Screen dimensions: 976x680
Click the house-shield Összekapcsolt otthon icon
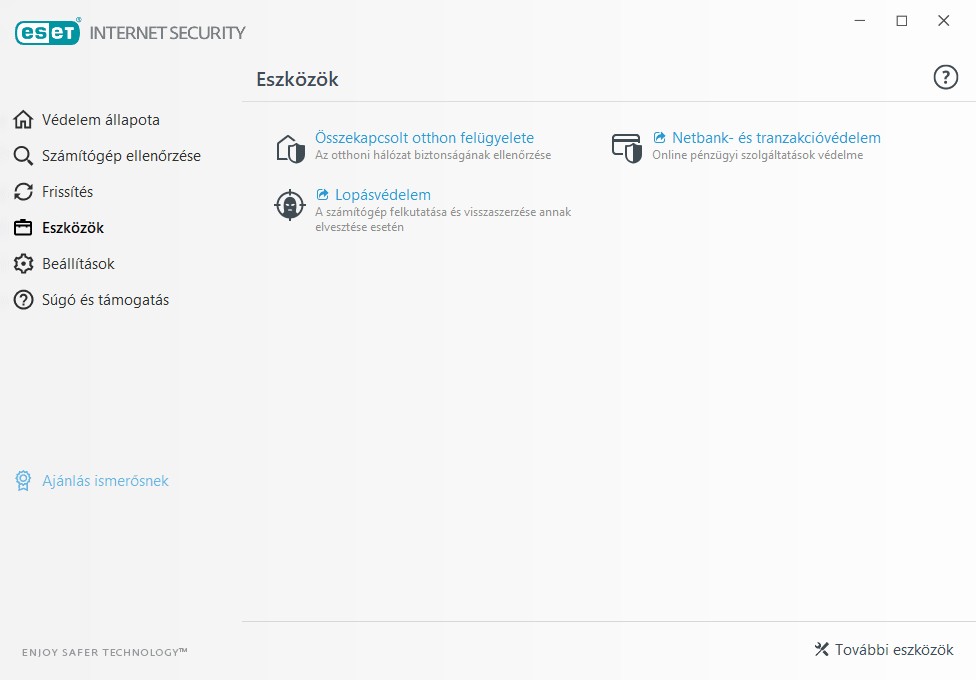click(x=290, y=149)
